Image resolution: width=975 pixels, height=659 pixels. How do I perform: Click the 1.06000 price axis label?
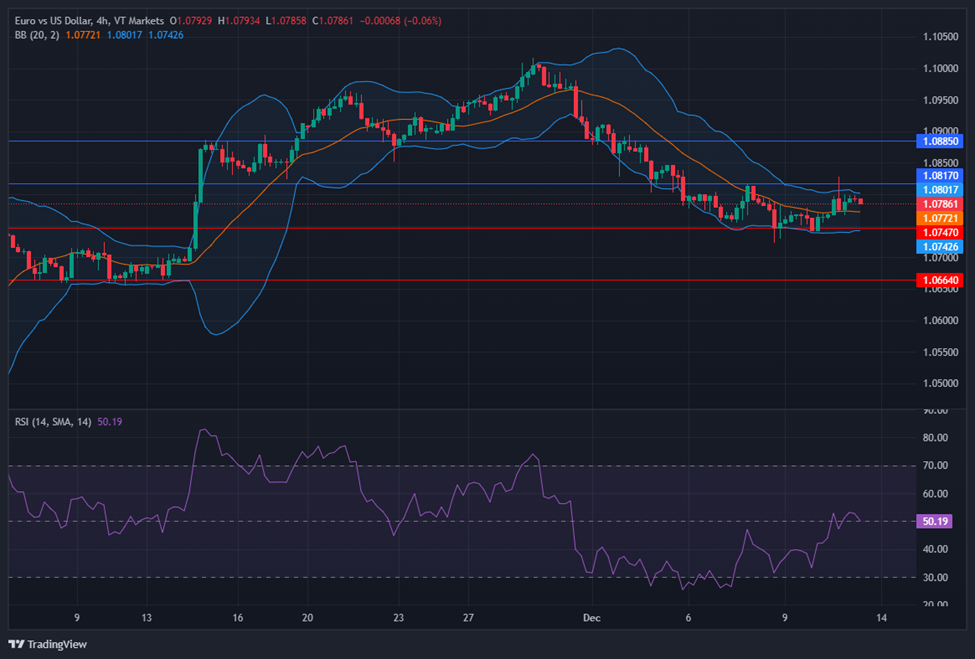(941, 321)
